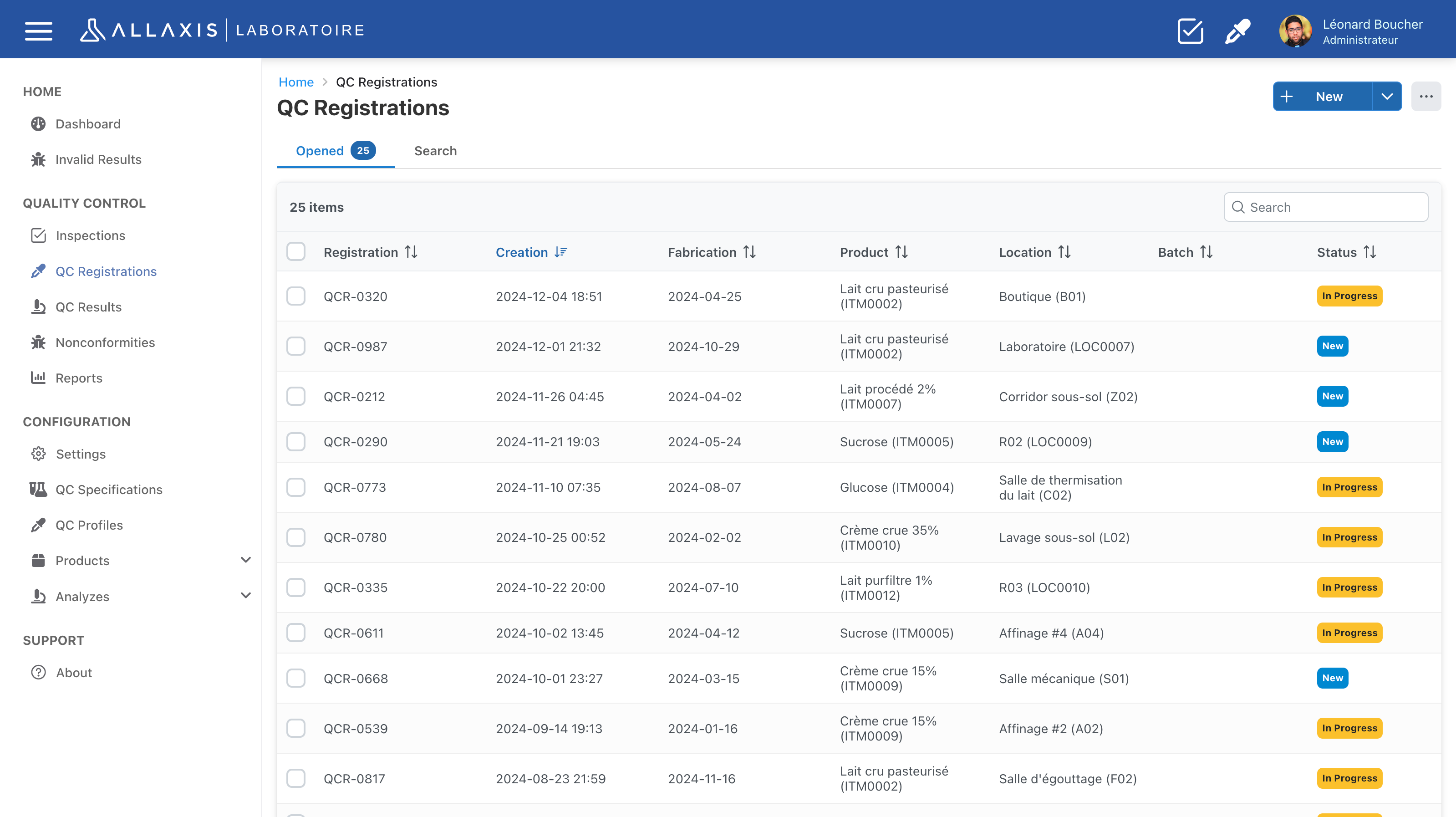This screenshot has height=817, width=1456.
Task: Switch to the Search tab
Action: [435, 151]
